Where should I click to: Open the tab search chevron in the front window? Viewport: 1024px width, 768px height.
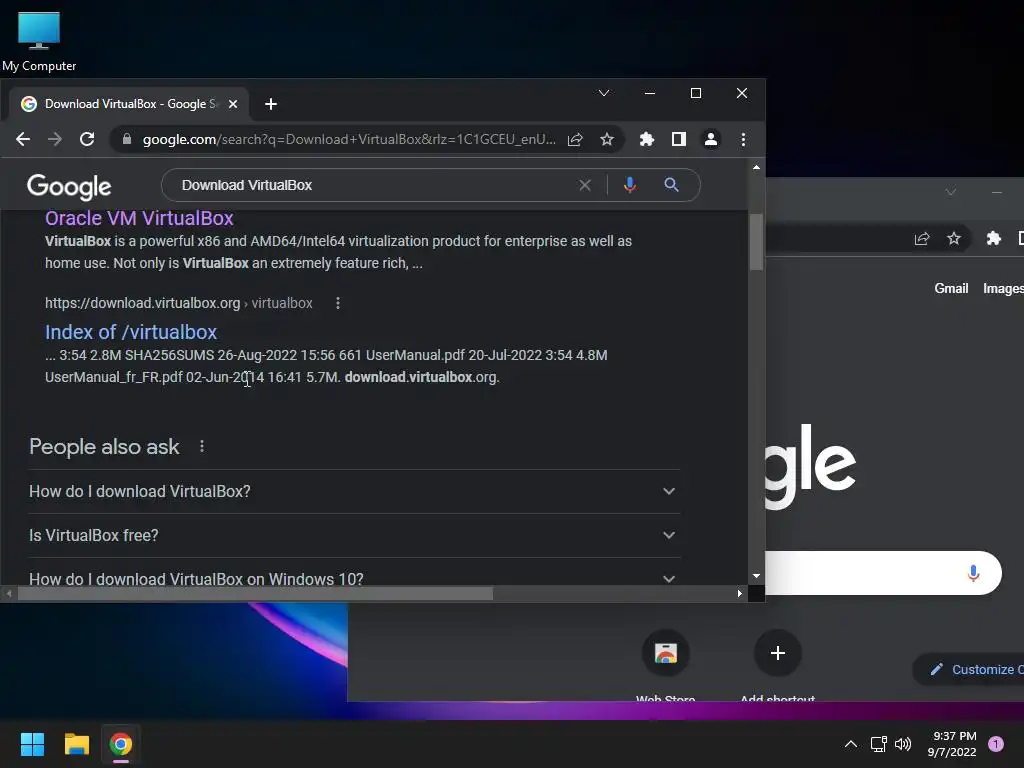tap(604, 93)
